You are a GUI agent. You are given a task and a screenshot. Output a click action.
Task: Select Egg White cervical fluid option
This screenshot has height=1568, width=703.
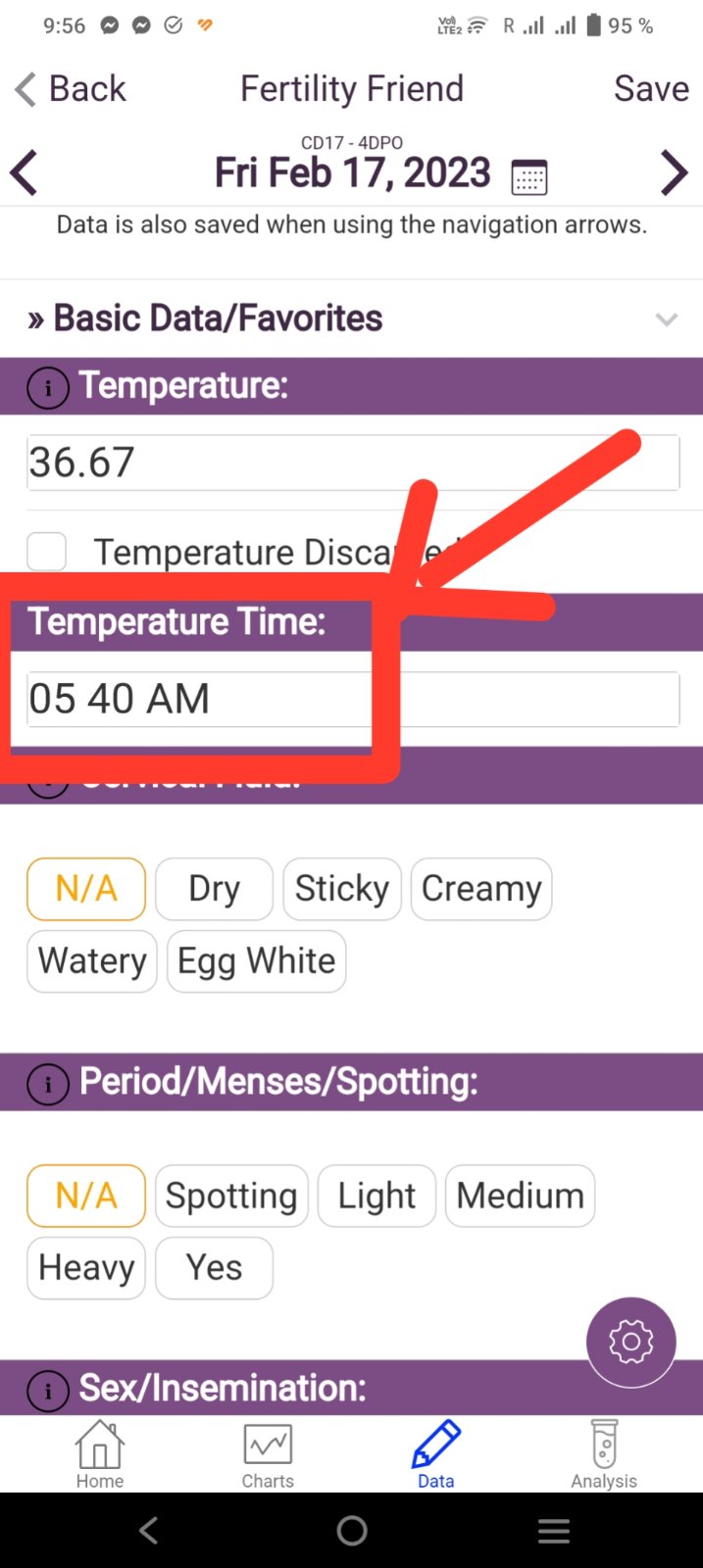pyautogui.click(x=256, y=961)
